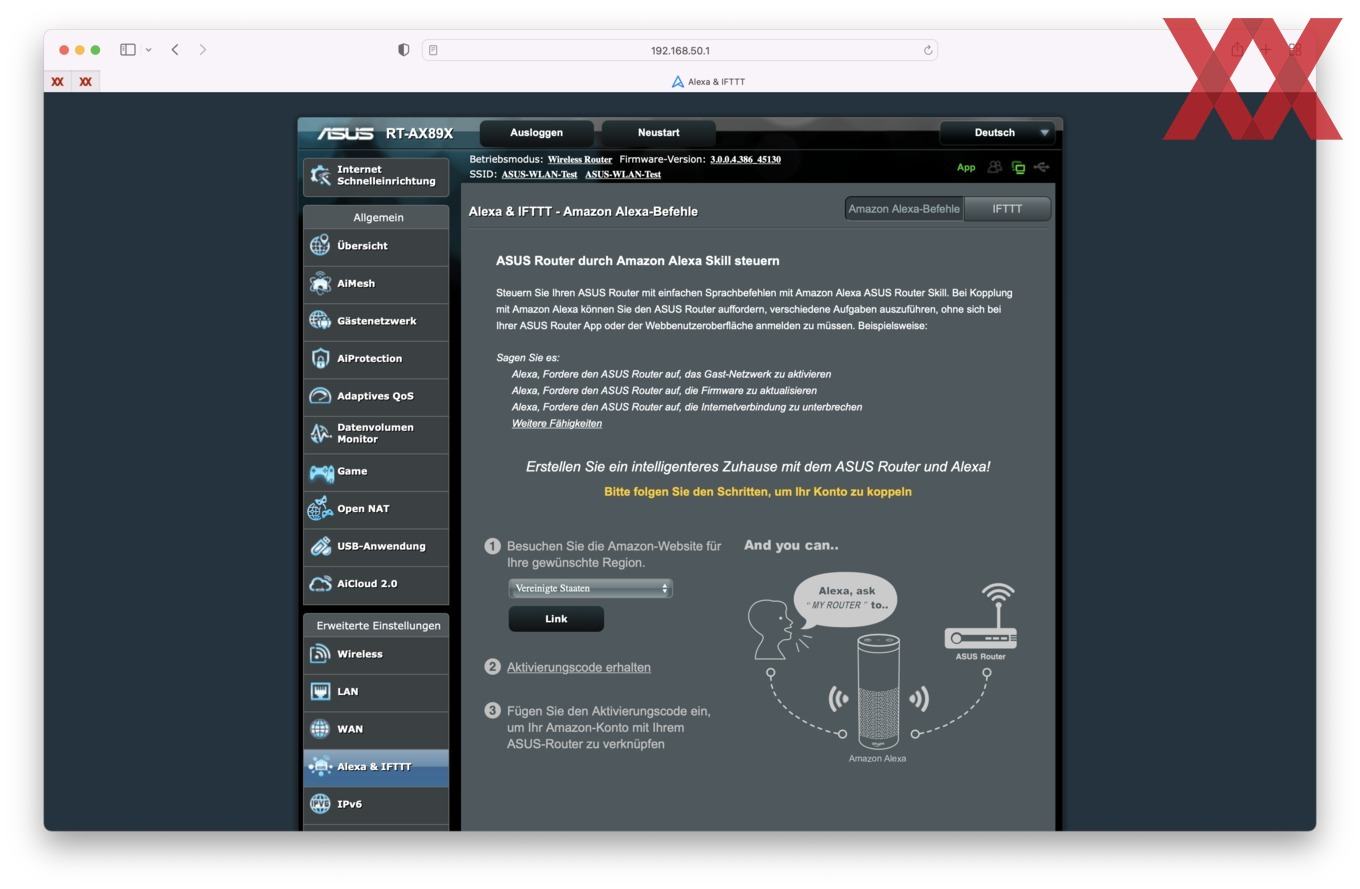Viewport: 1360px width, 889px height.
Task: Open the sidebar dropdown chevron in Safari
Action: coord(149,50)
